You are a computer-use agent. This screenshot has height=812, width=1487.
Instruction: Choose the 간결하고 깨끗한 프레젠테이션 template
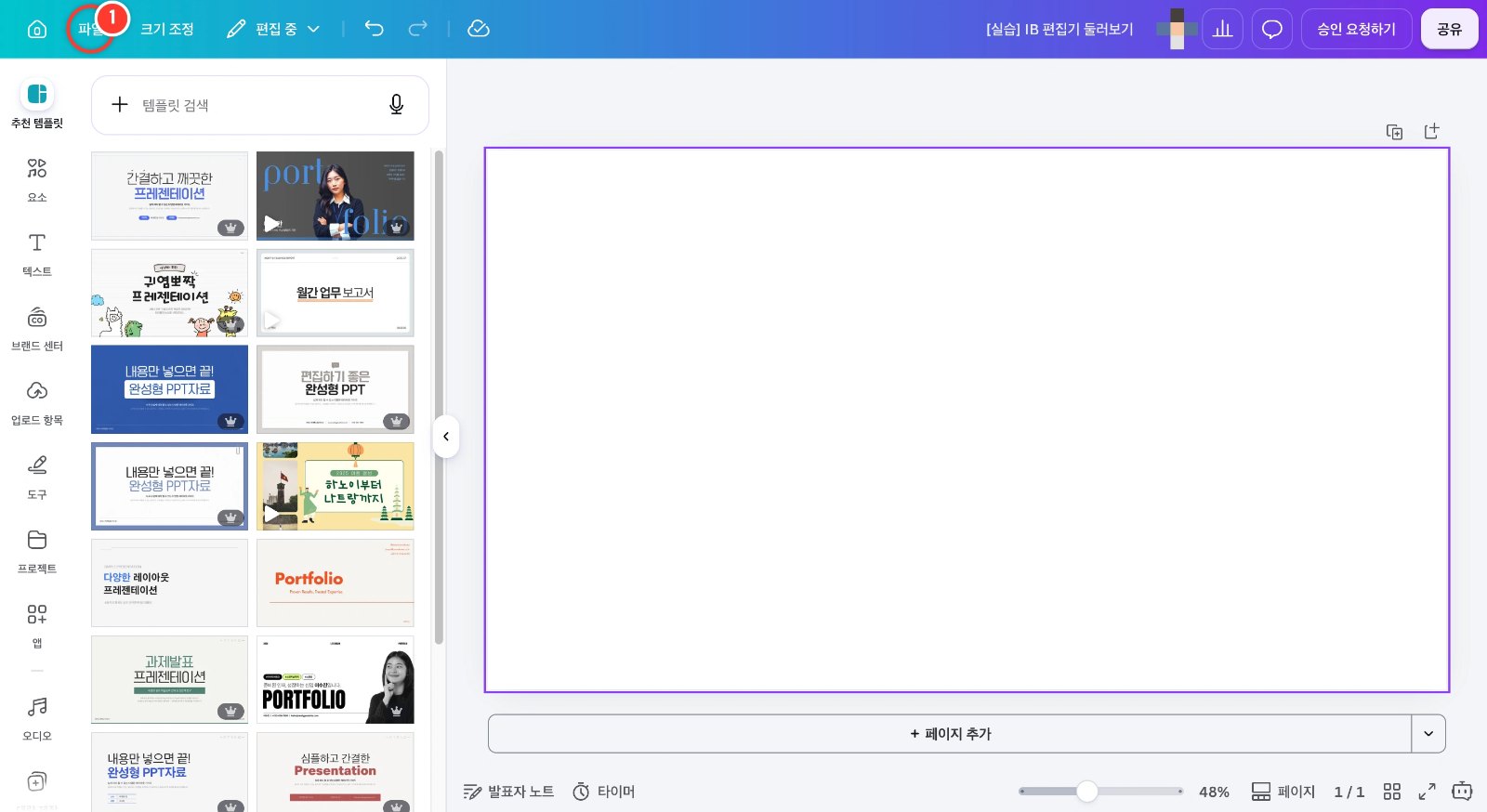(169, 196)
